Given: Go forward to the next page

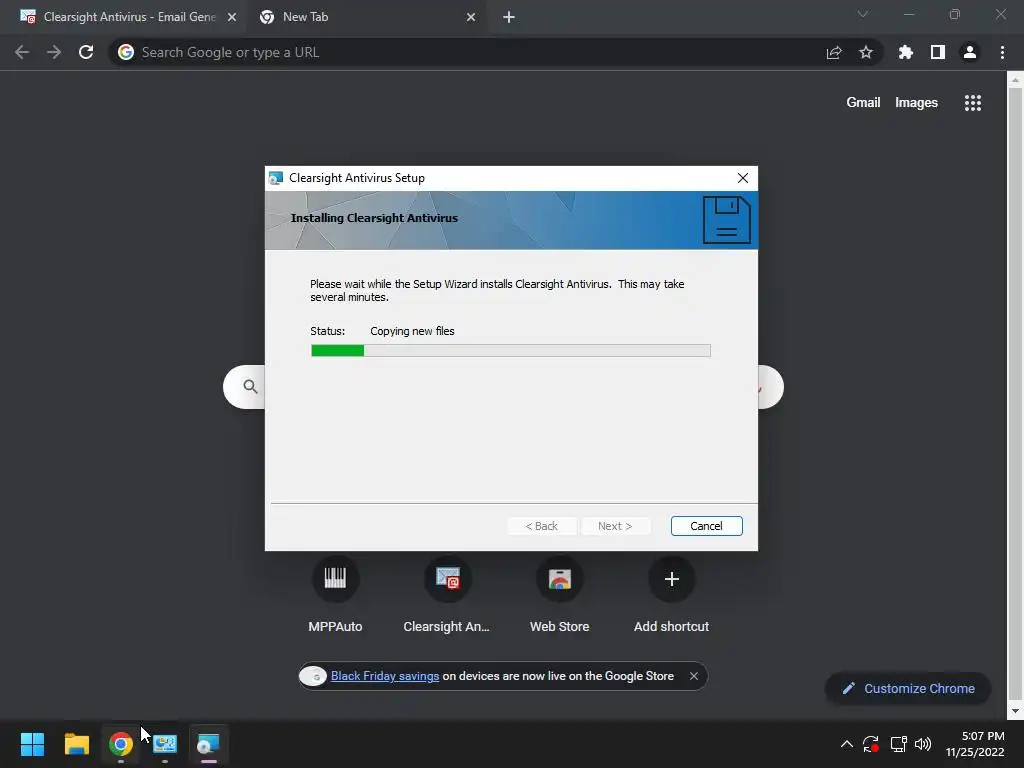Looking at the screenshot, I should pyautogui.click(x=54, y=52).
